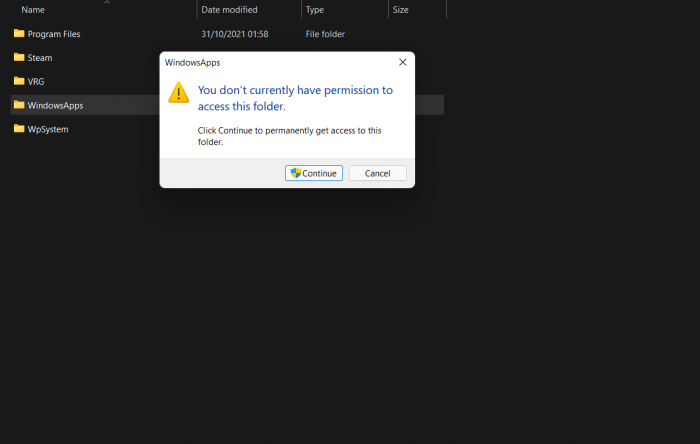This screenshot has width=700, height=444.
Task: Select the VRG folder icon
Action: (x=19, y=81)
